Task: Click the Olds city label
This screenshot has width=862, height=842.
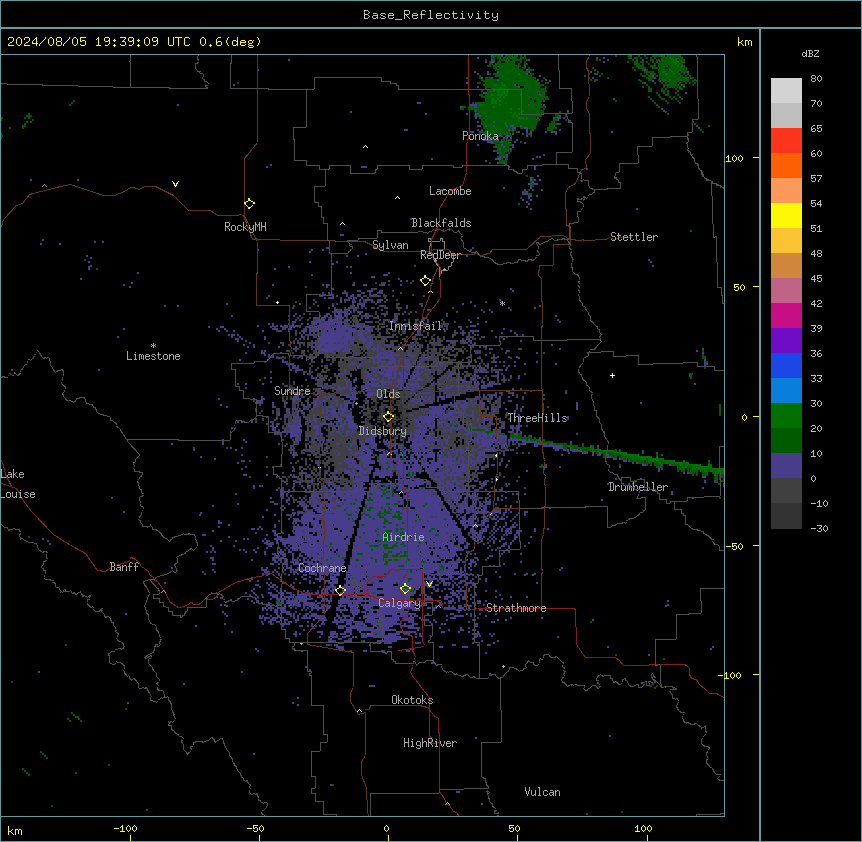Action: (388, 394)
